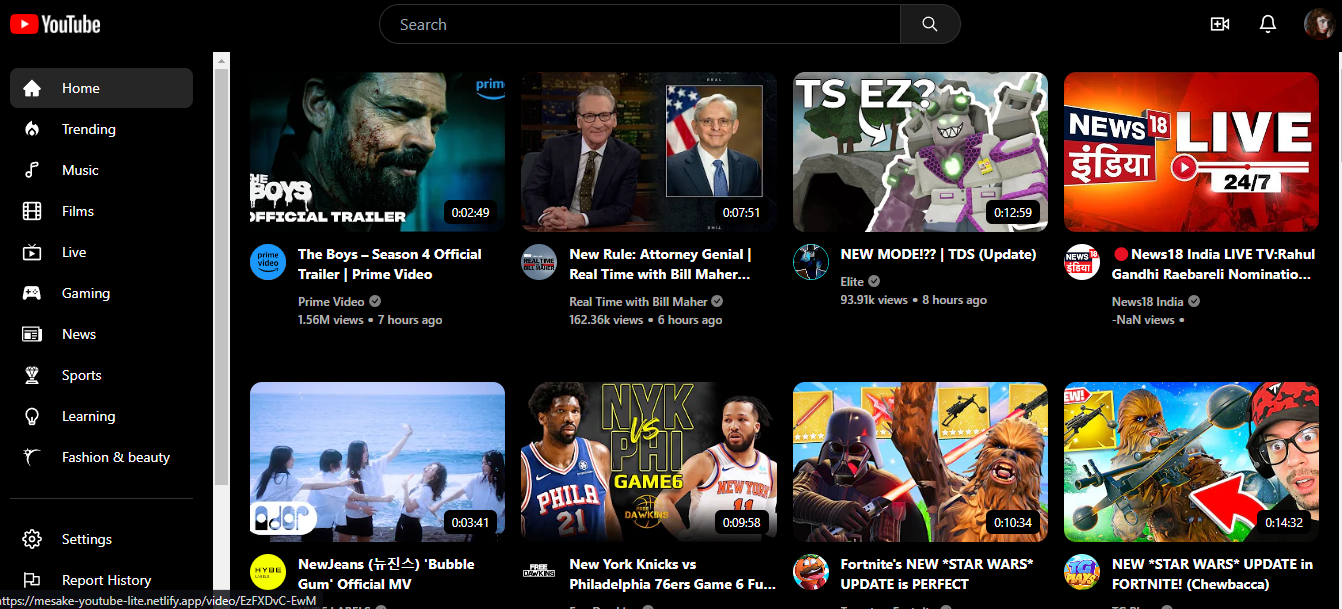Click the News newspaper icon

tap(32, 334)
